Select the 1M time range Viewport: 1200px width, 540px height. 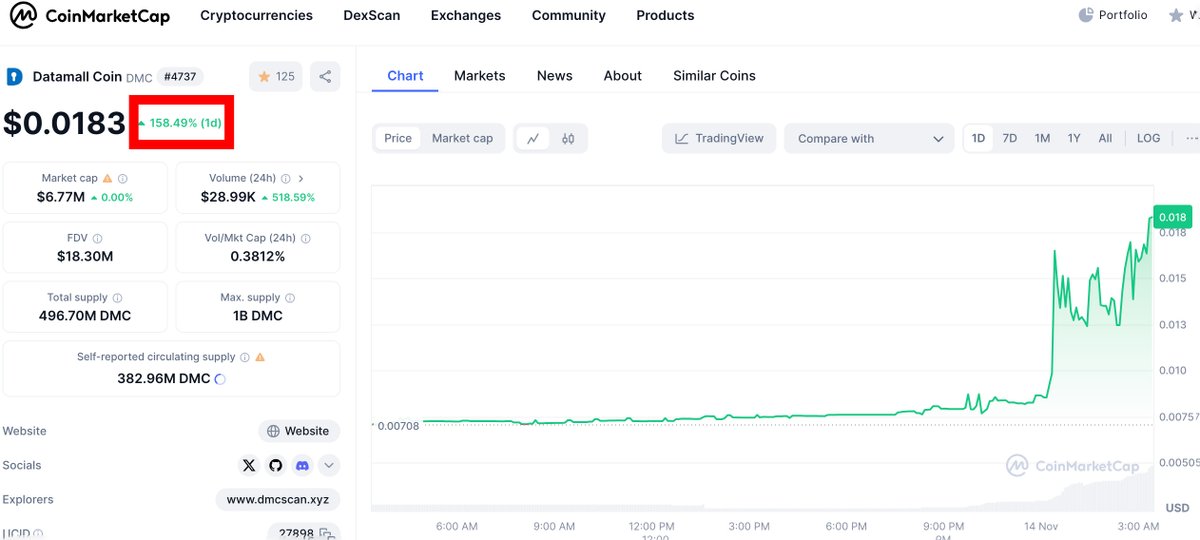pyautogui.click(x=1042, y=139)
